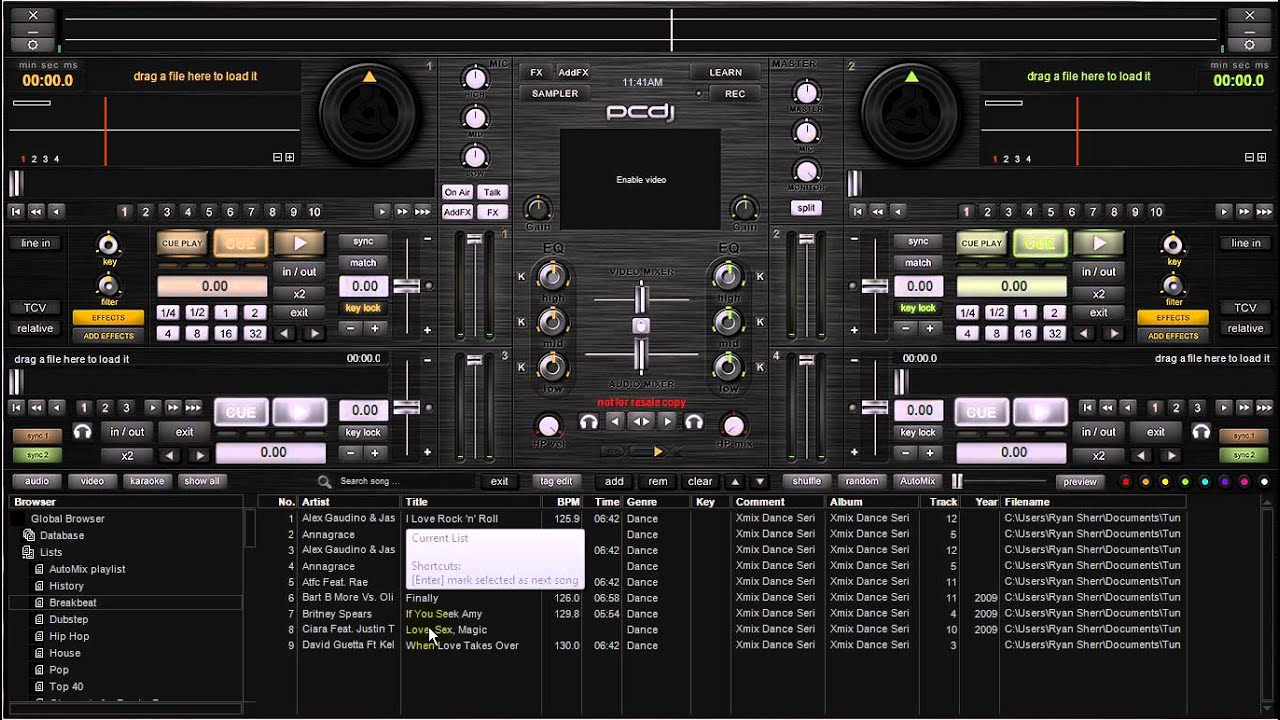
Task: Open deck 1 ADD EFFECTS list
Action: click(x=108, y=336)
